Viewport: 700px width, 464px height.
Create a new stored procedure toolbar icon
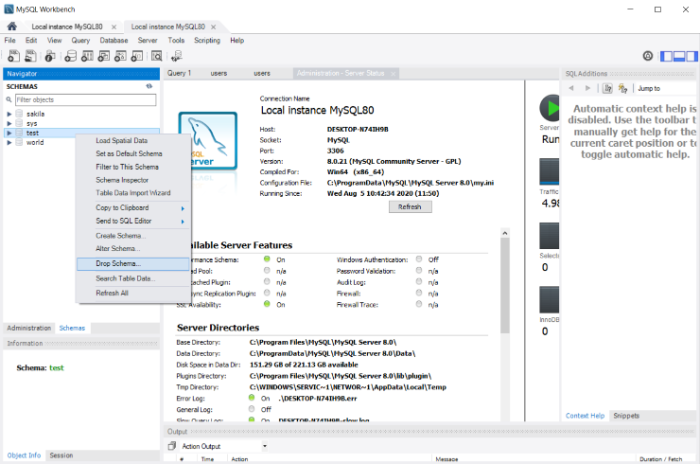point(120,56)
